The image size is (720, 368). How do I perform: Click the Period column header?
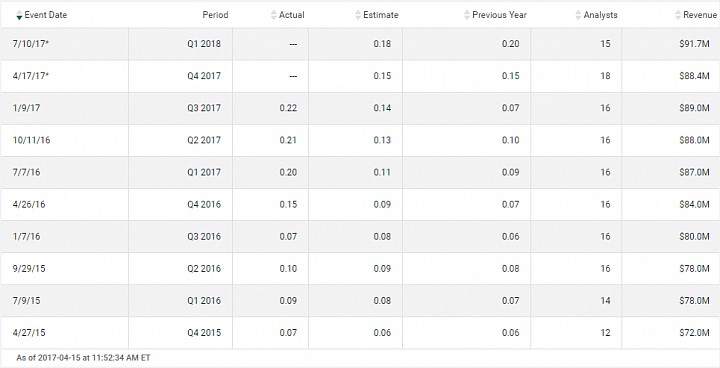pos(215,15)
